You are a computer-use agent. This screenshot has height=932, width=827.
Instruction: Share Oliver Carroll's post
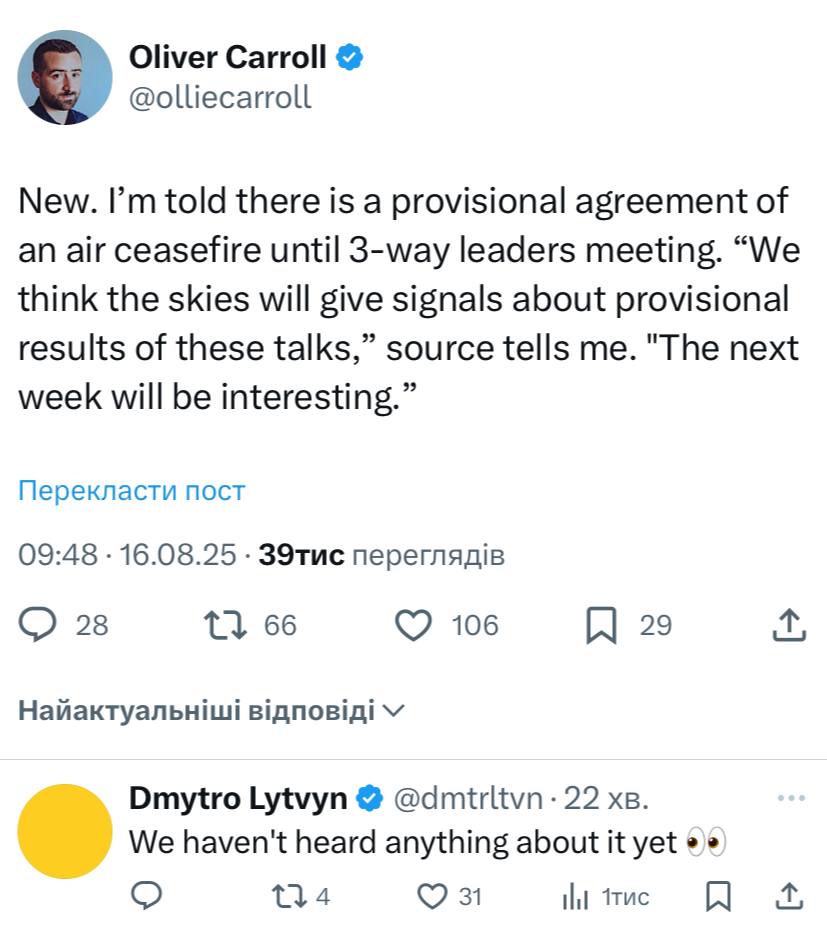[x=789, y=625]
